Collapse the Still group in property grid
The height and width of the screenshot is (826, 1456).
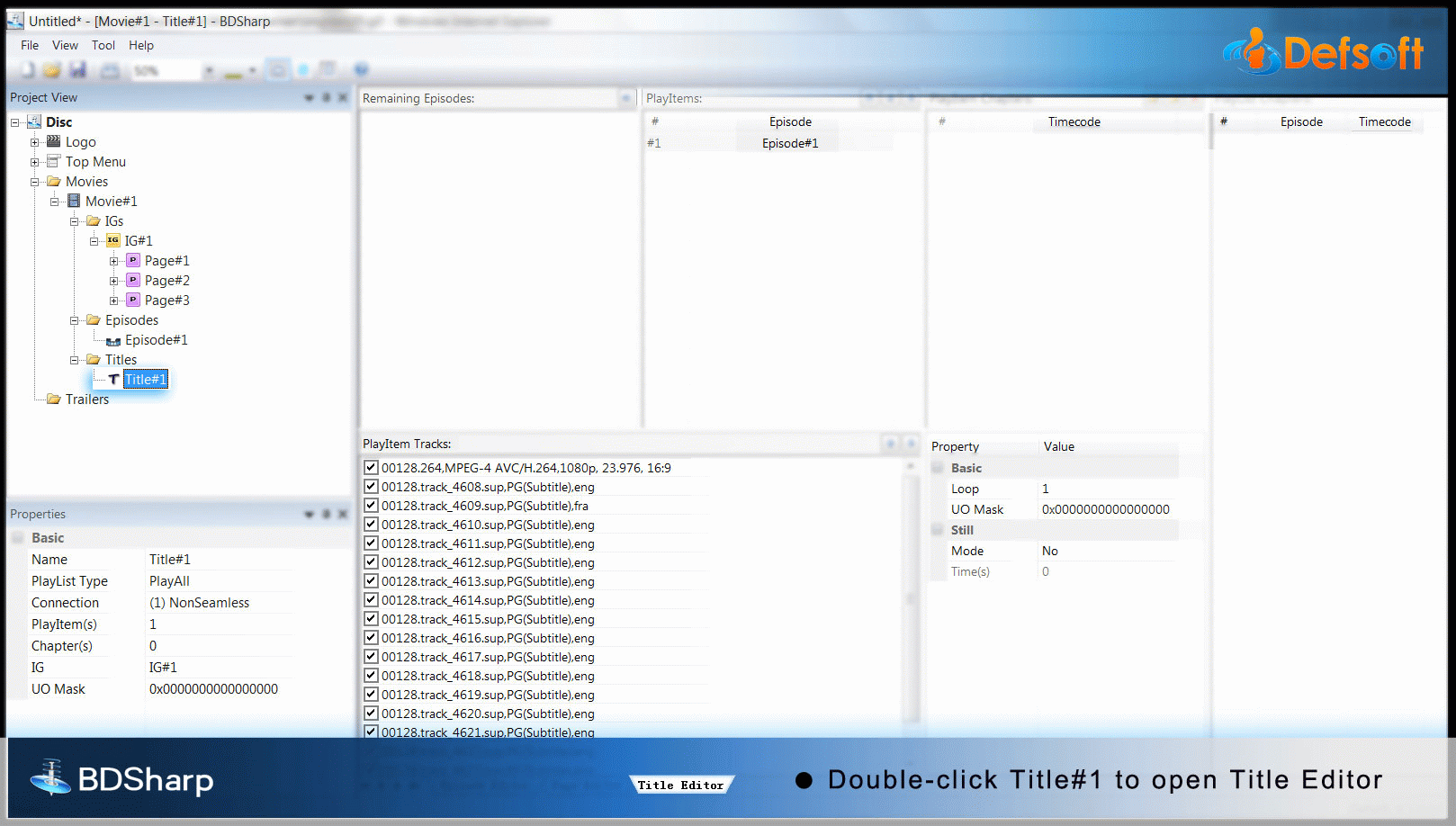[938, 530]
